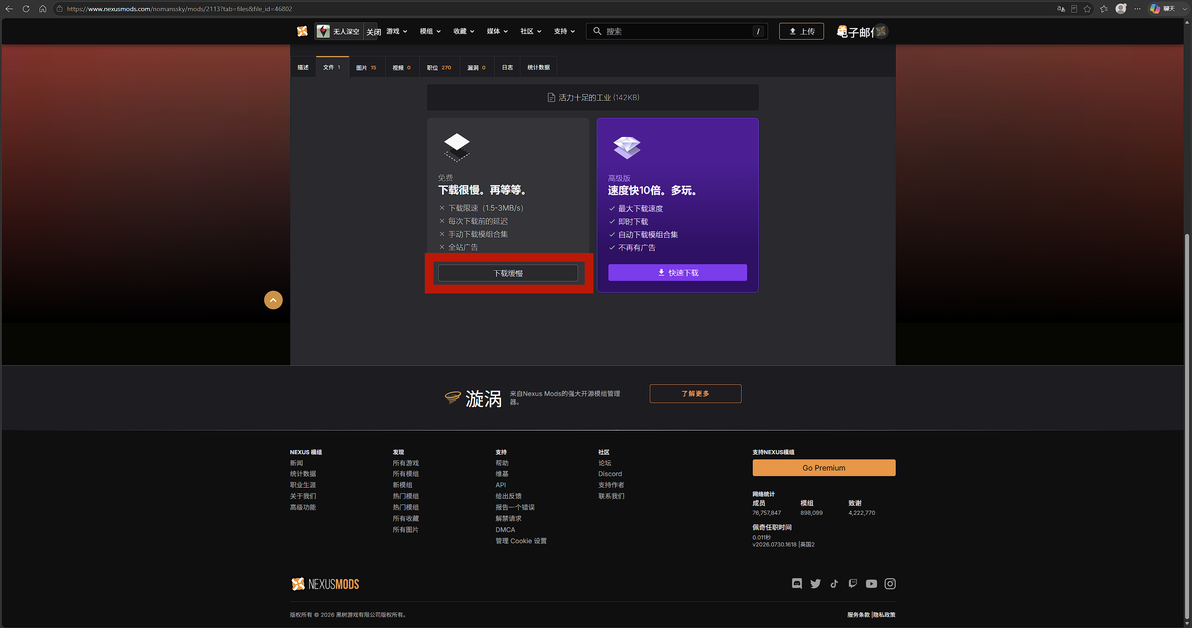Viewport: 1192px width, 628px height.
Task: Open the favorites list icon
Action: [1104, 8]
